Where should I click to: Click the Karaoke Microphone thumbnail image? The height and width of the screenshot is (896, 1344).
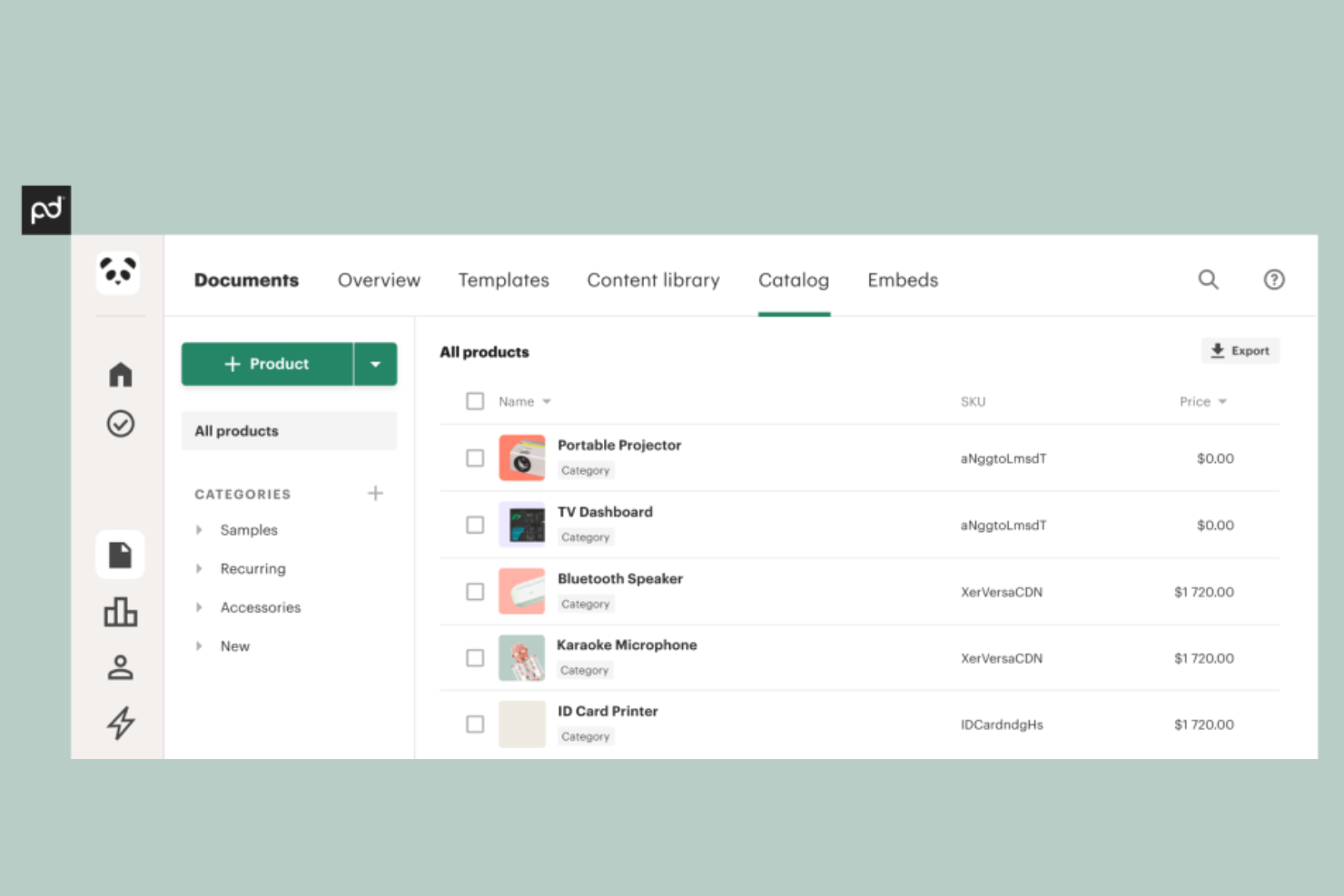pyautogui.click(x=521, y=657)
